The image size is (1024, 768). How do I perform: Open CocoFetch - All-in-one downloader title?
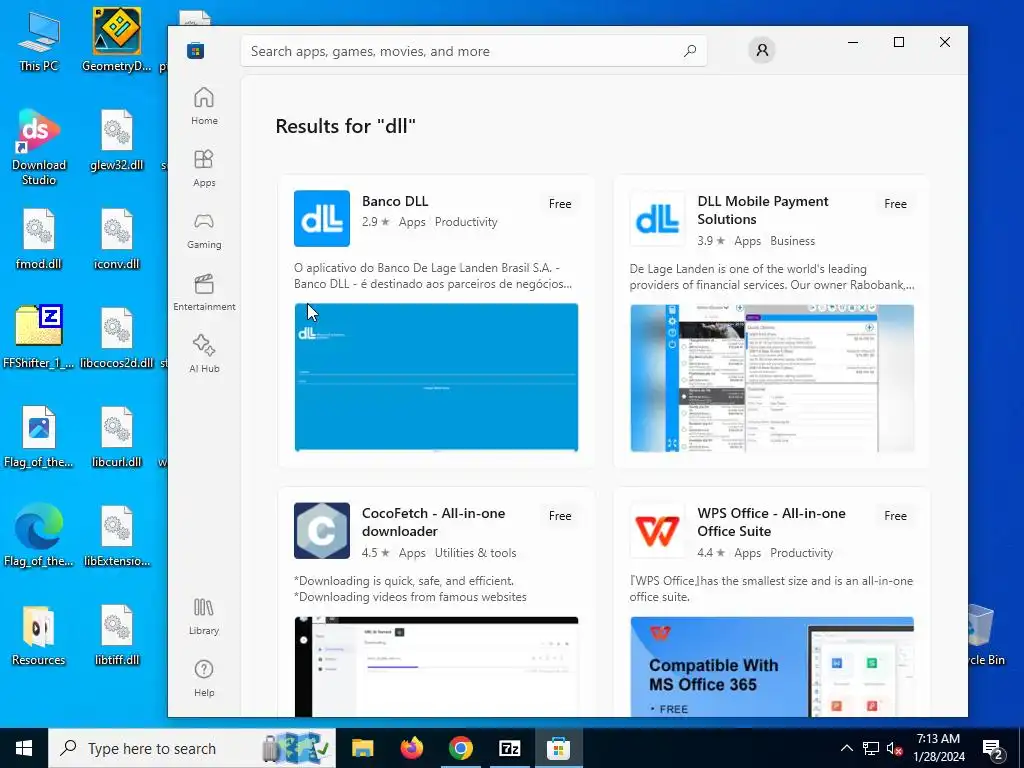tap(434, 522)
